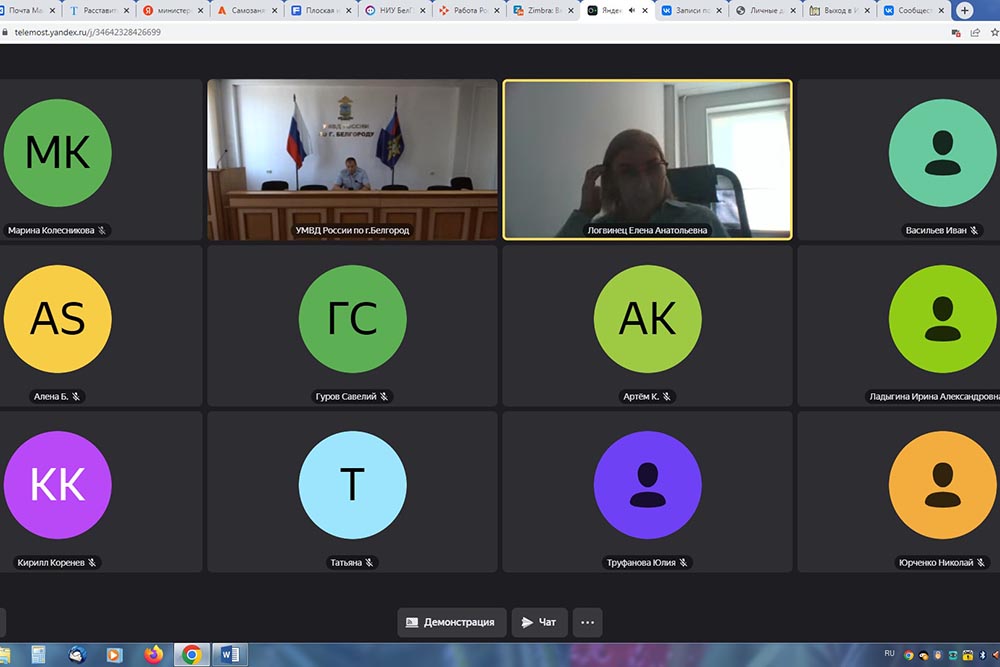Open the Чат panel
The width and height of the screenshot is (1000, 667).
point(539,622)
